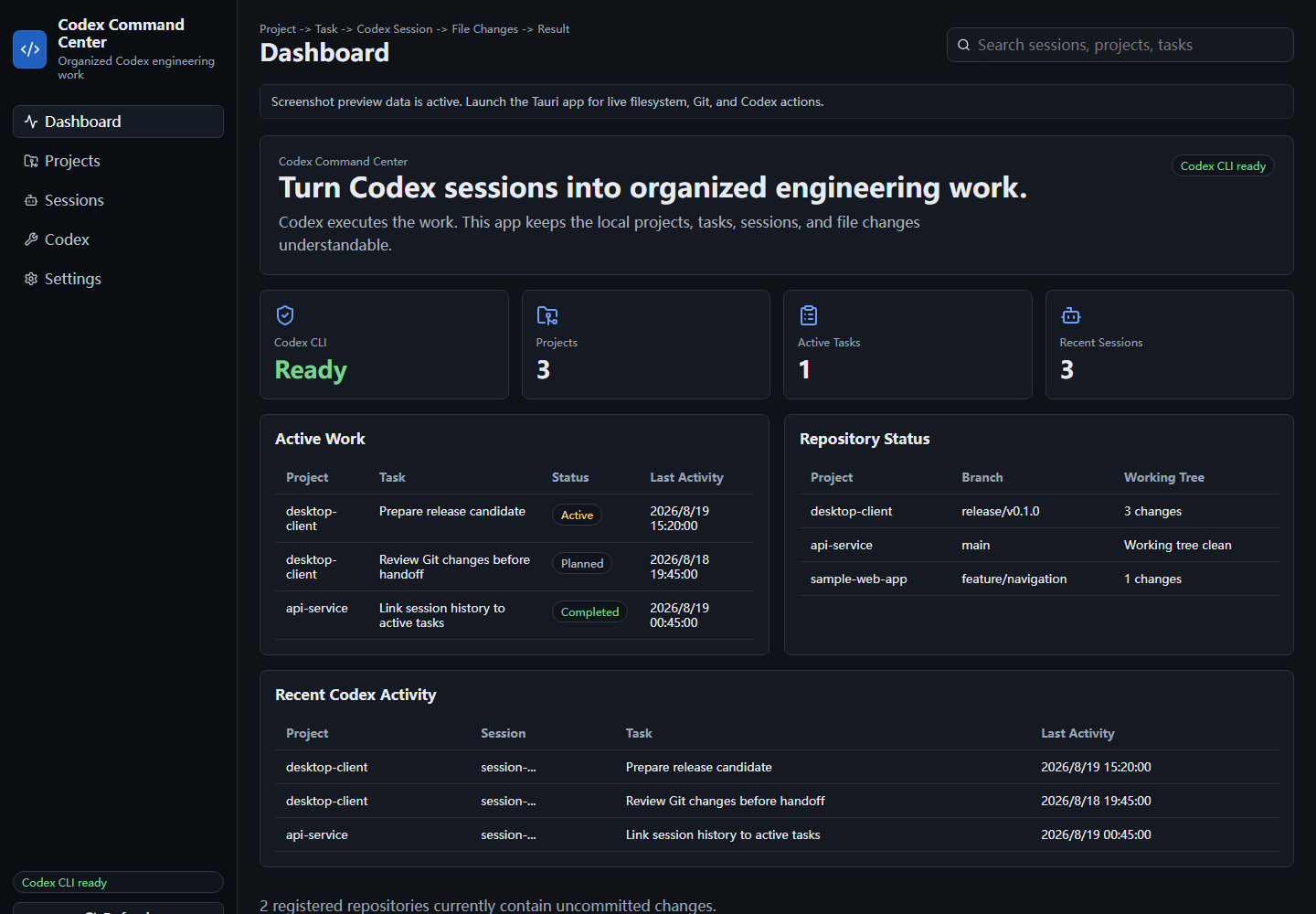Viewport: 1316px width, 914px height.
Task: Click the 'Branch' column header
Action: (x=982, y=477)
